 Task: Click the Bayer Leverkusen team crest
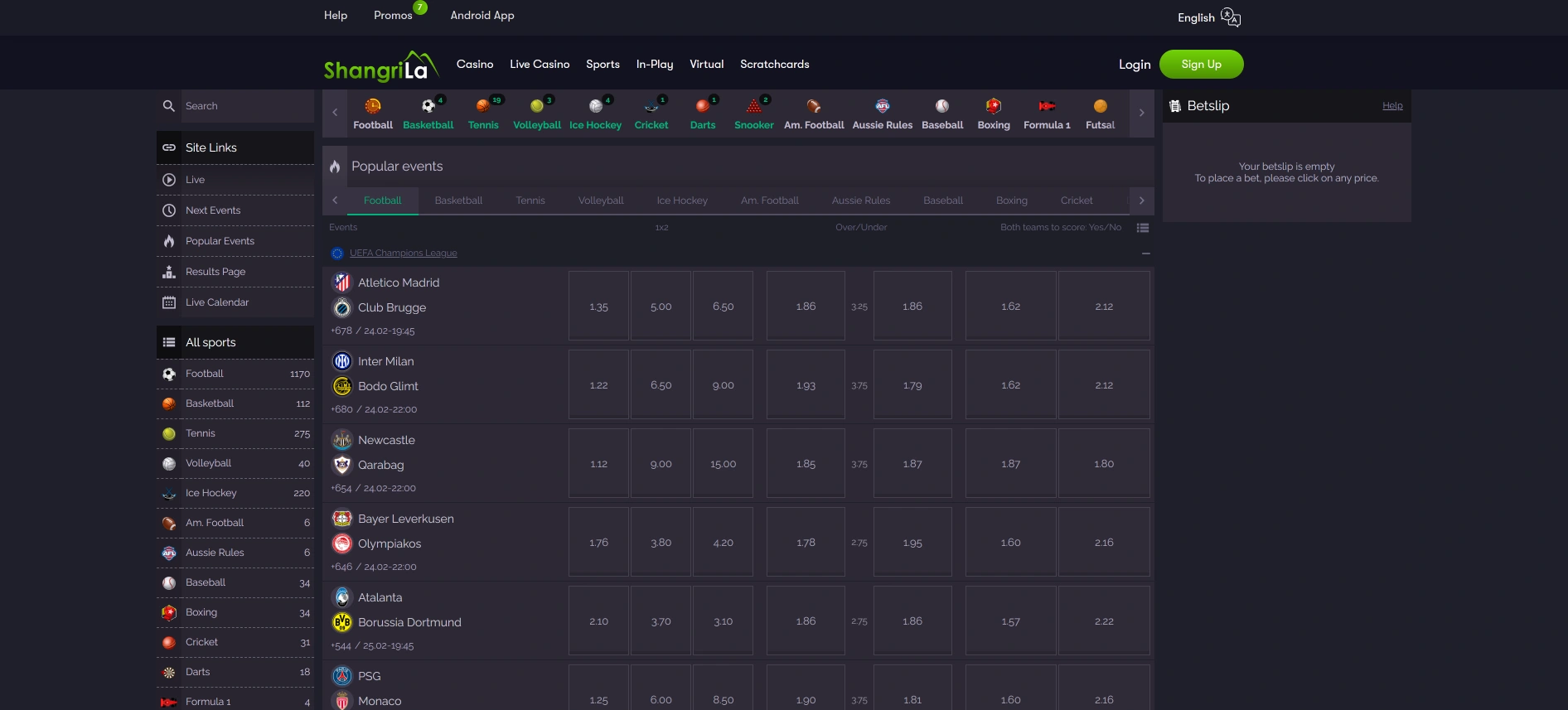[342, 519]
